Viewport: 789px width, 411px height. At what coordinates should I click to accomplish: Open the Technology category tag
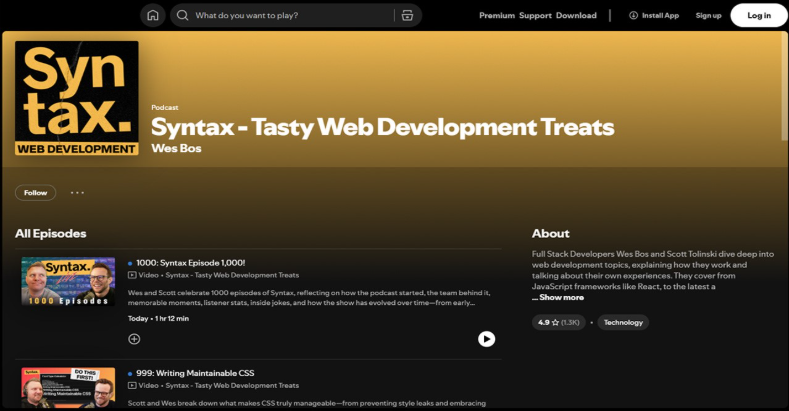tap(623, 322)
